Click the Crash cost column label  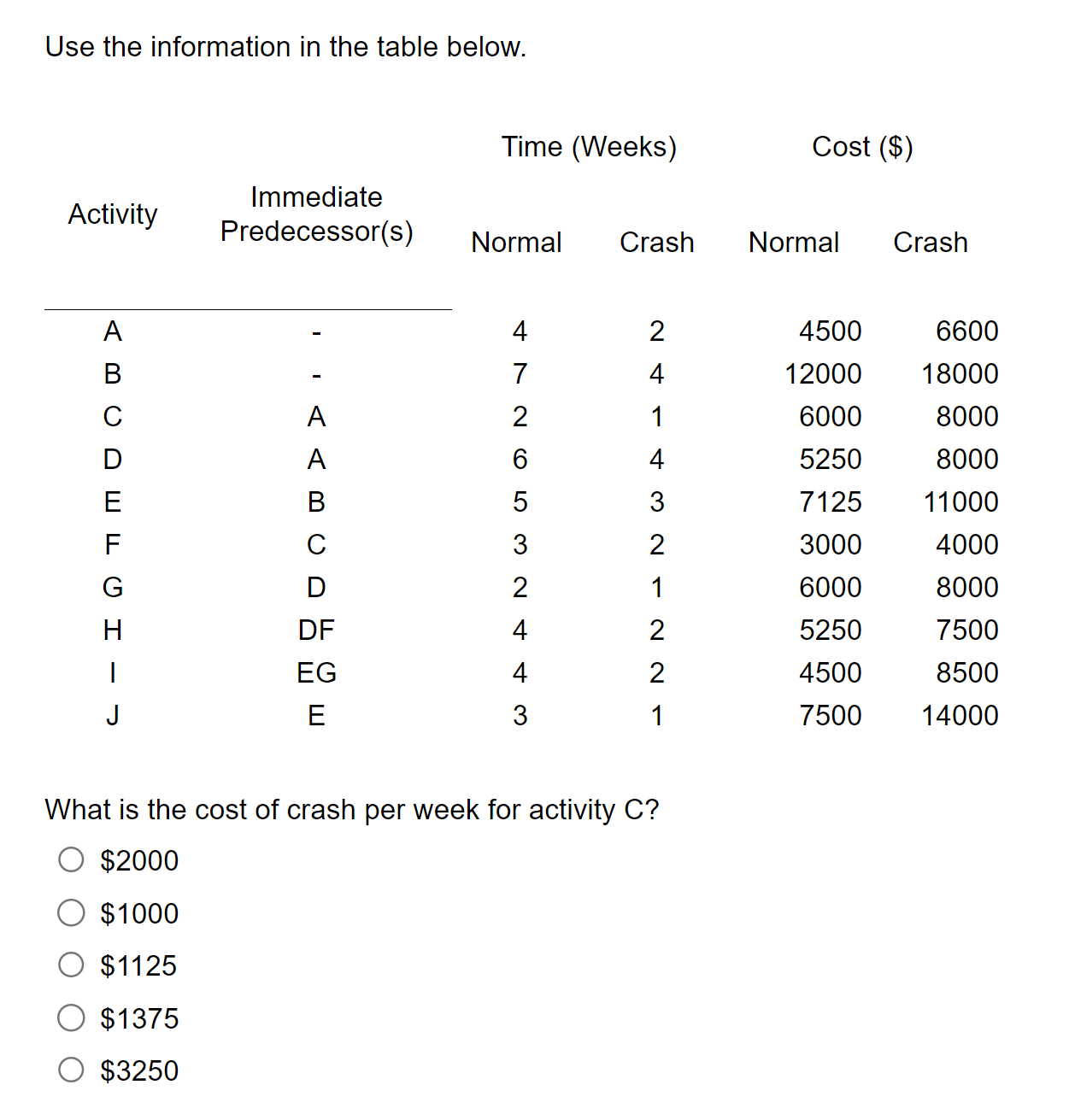coord(931,242)
